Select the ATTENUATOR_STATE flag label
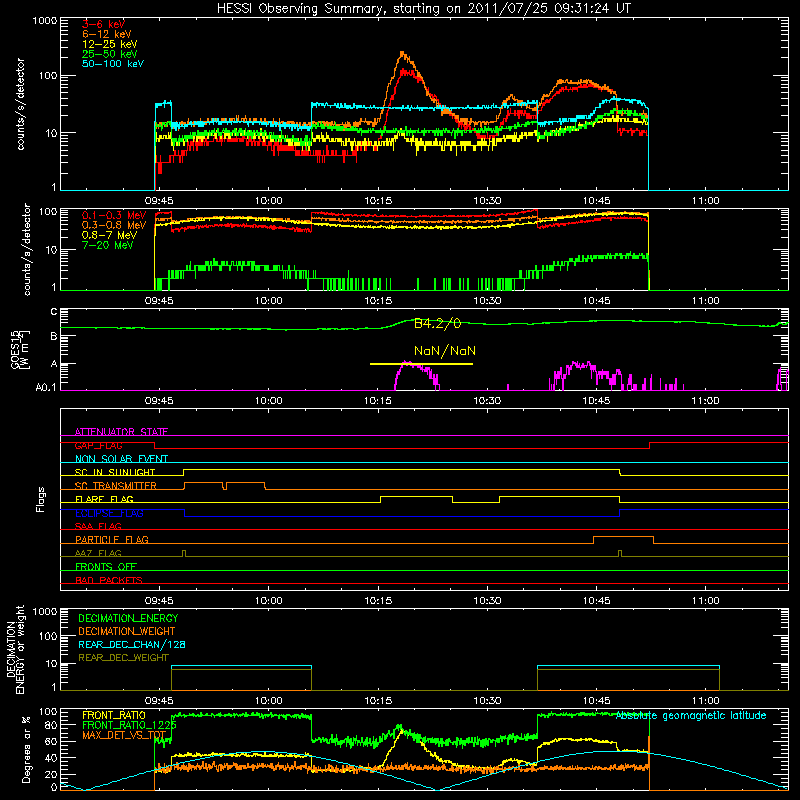 (121, 432)
